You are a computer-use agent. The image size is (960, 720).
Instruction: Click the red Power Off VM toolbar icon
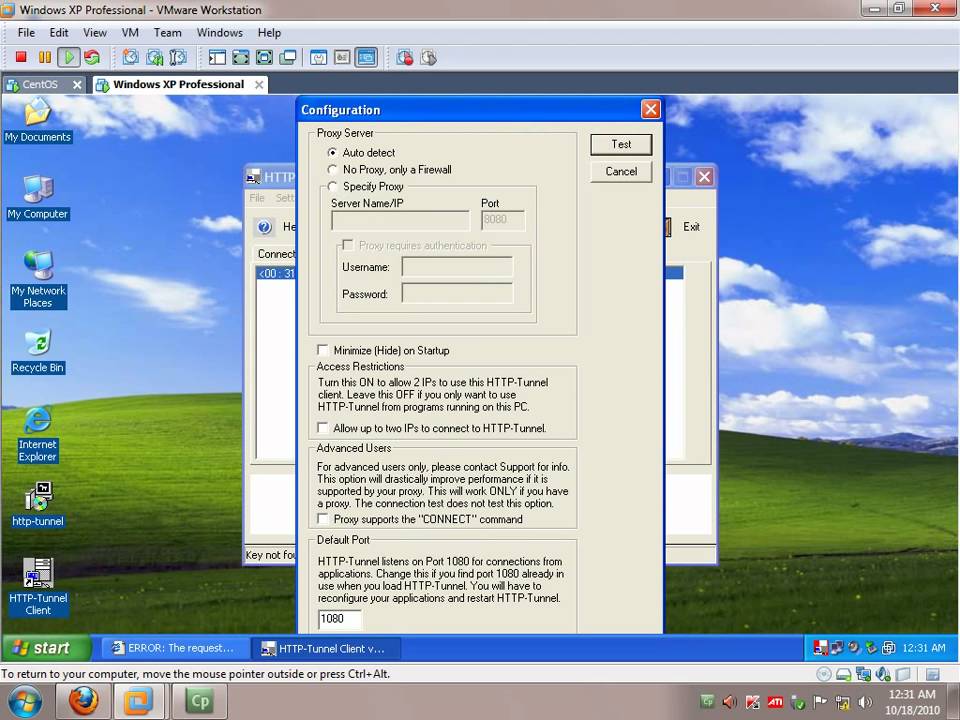(20, 58)
